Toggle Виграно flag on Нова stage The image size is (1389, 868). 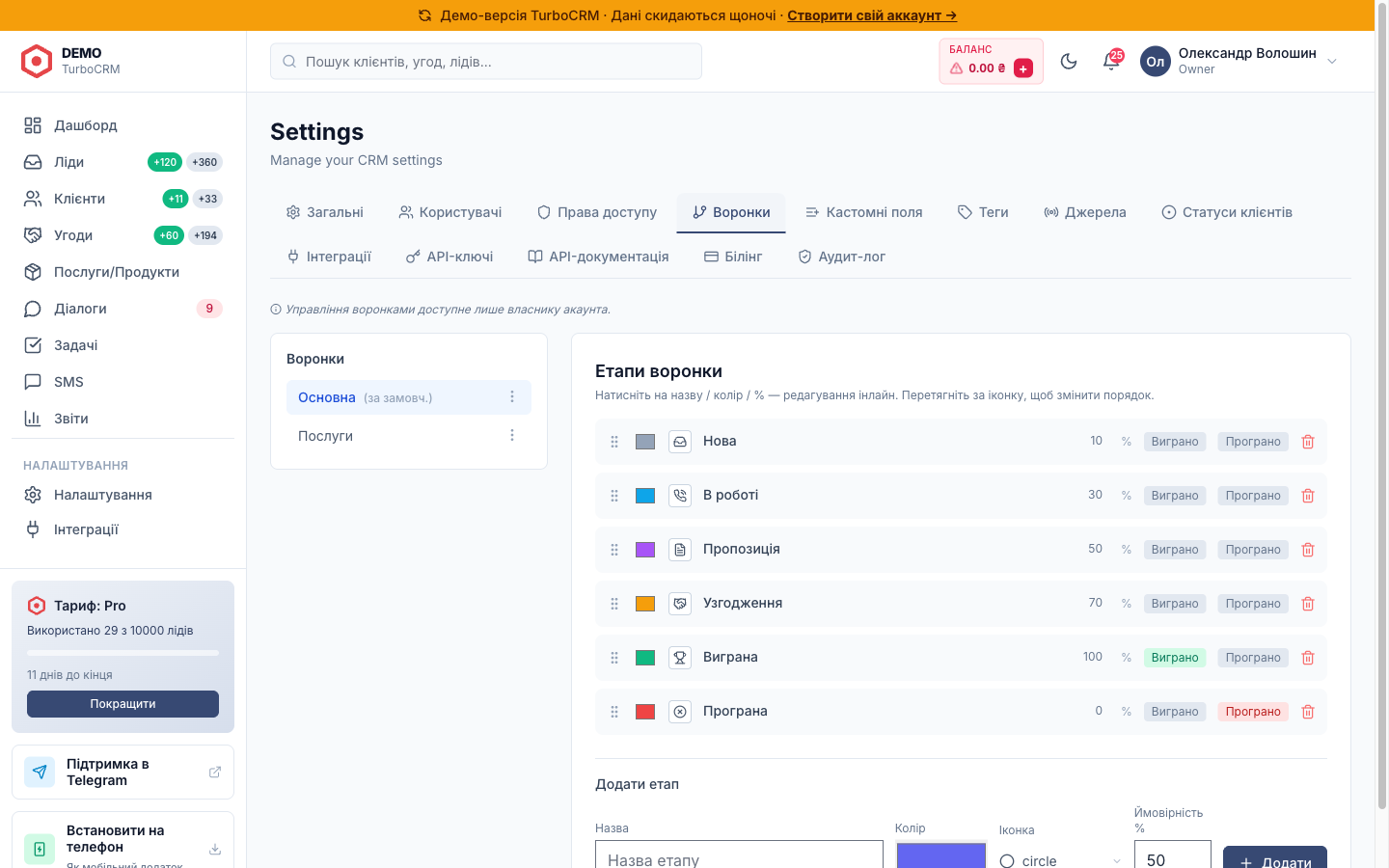[1175, 442]
